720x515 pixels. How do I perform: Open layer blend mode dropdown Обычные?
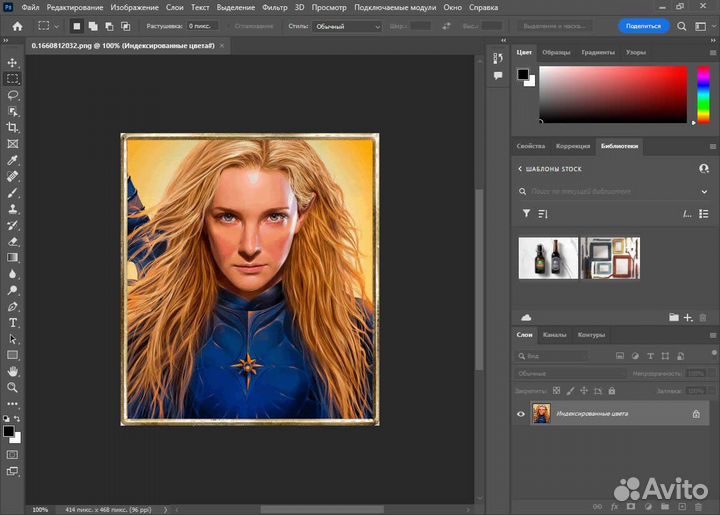(x=569, y=373)
